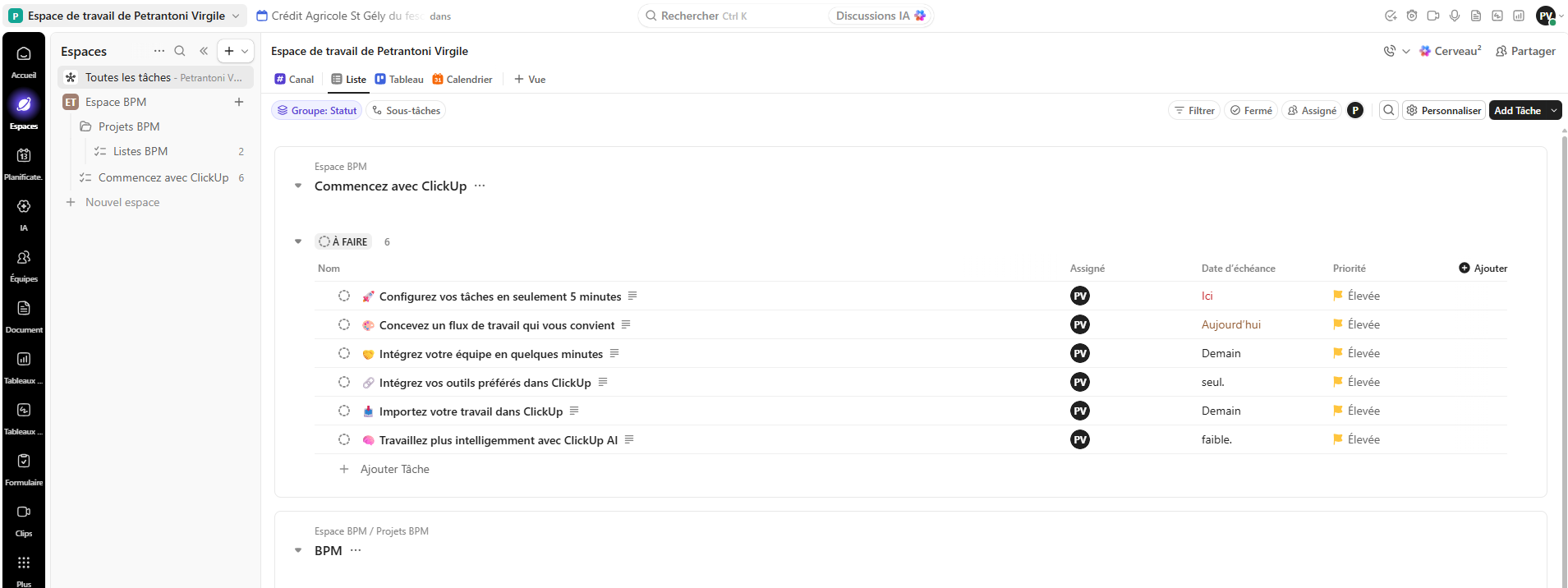Open the IA sidebar icon
The image size is (1568, 588).
point(24,206)
